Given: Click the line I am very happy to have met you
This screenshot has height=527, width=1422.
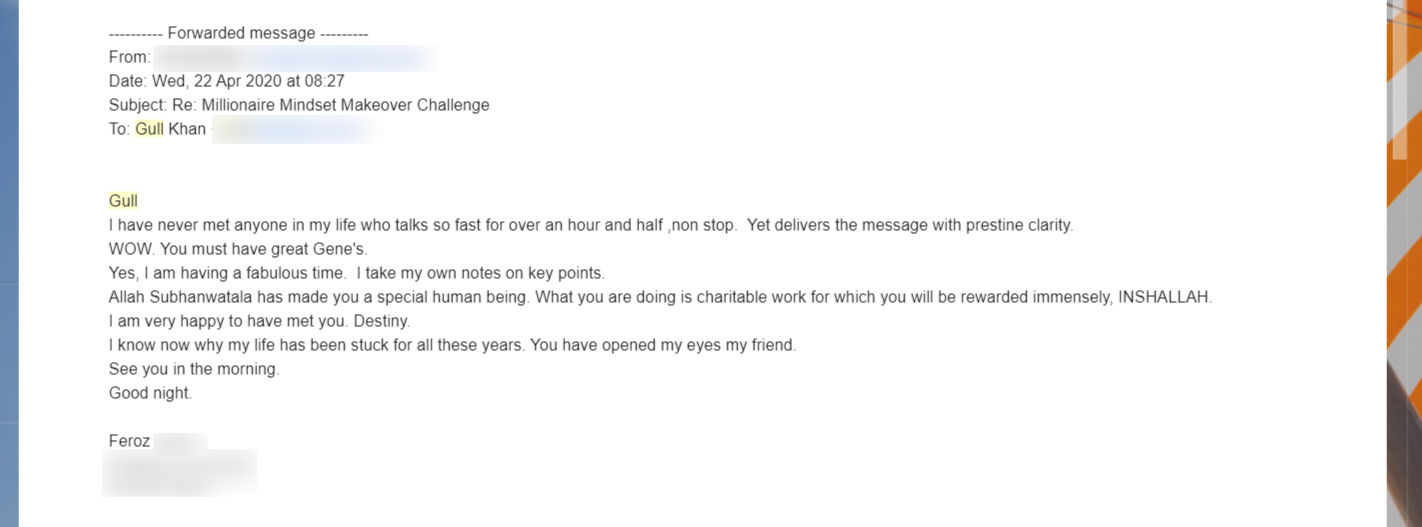Looking at the screenshot, I should [260, 321].
